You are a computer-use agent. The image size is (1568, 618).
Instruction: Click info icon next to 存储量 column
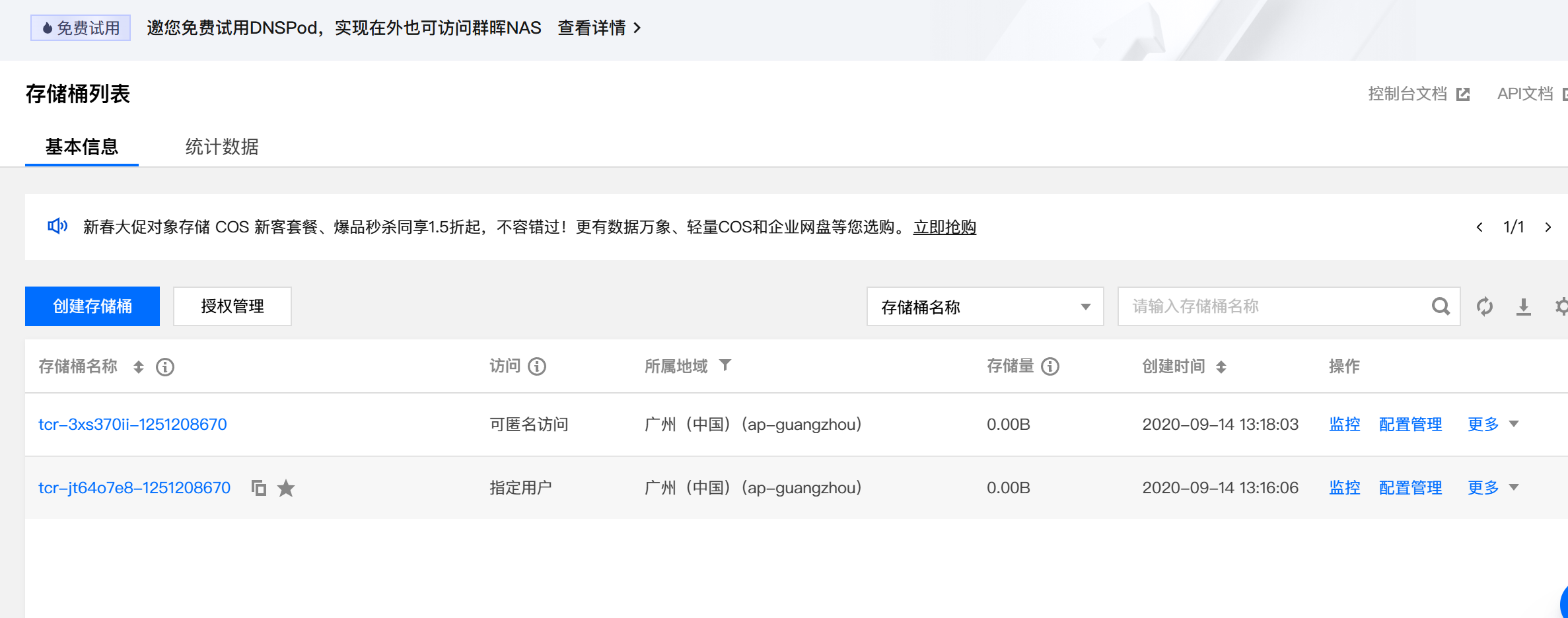(x=1050, y=366)
